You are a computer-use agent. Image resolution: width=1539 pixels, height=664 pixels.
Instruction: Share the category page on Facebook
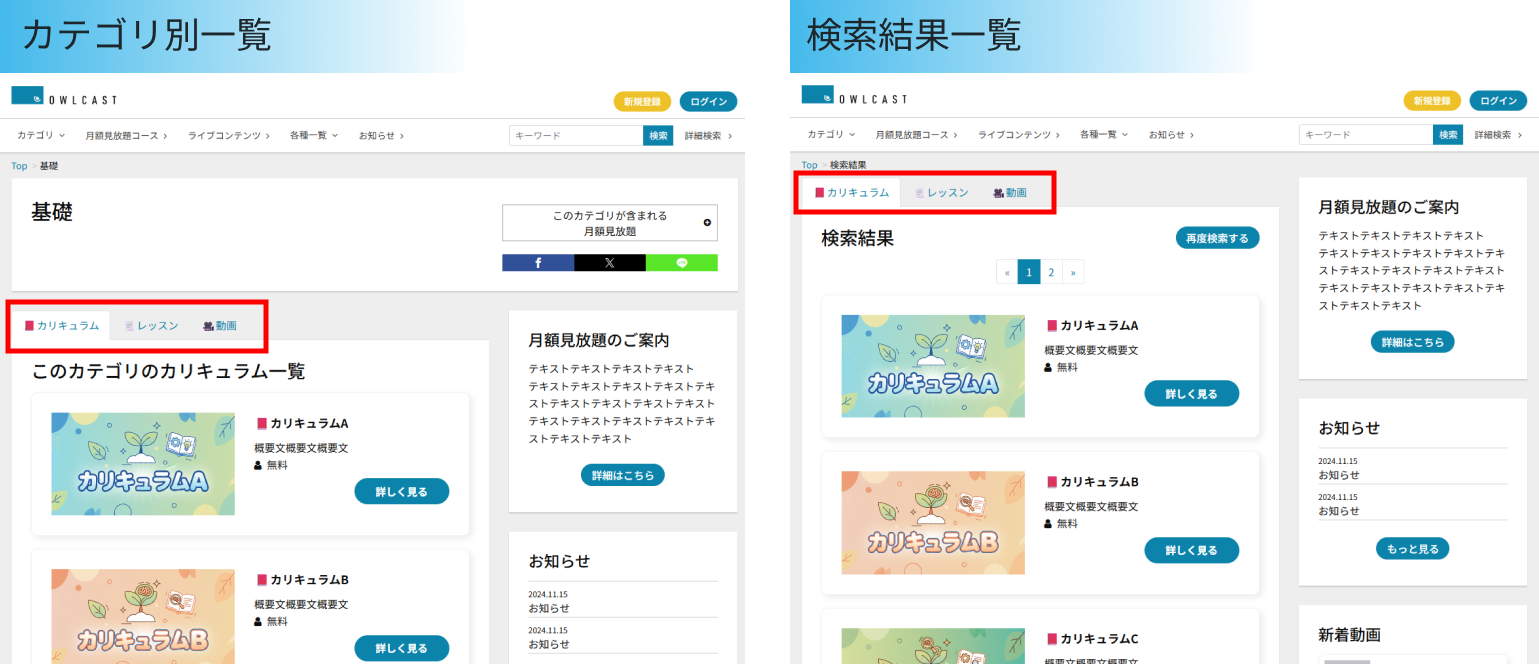[538, 263]
